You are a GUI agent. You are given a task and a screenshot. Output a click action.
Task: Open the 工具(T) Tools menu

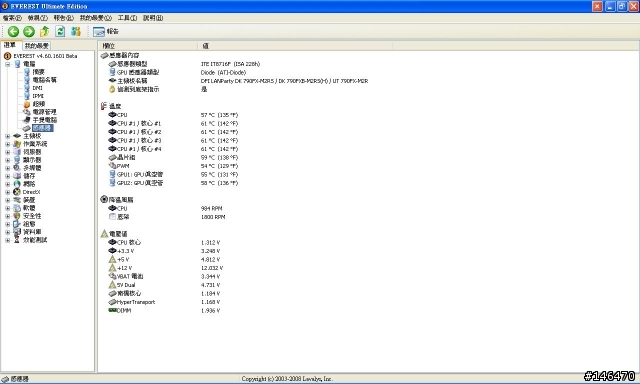(127, 18)
